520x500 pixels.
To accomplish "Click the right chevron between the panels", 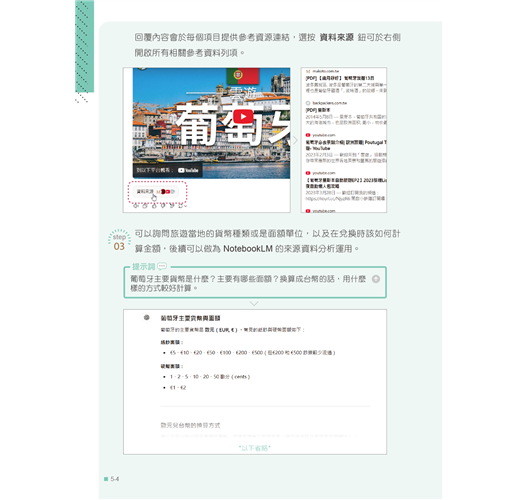I will [x=295, y=140].
